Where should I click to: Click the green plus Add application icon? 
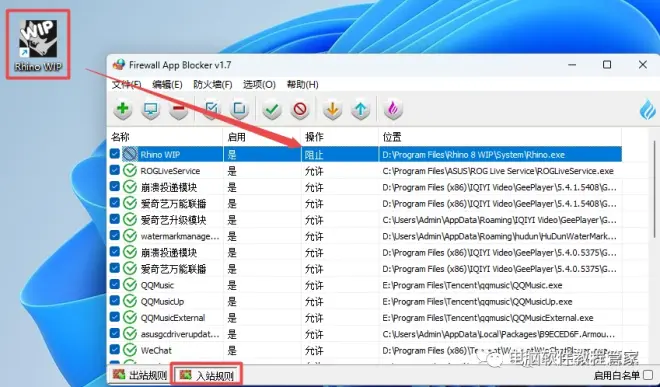coord(122,109)
